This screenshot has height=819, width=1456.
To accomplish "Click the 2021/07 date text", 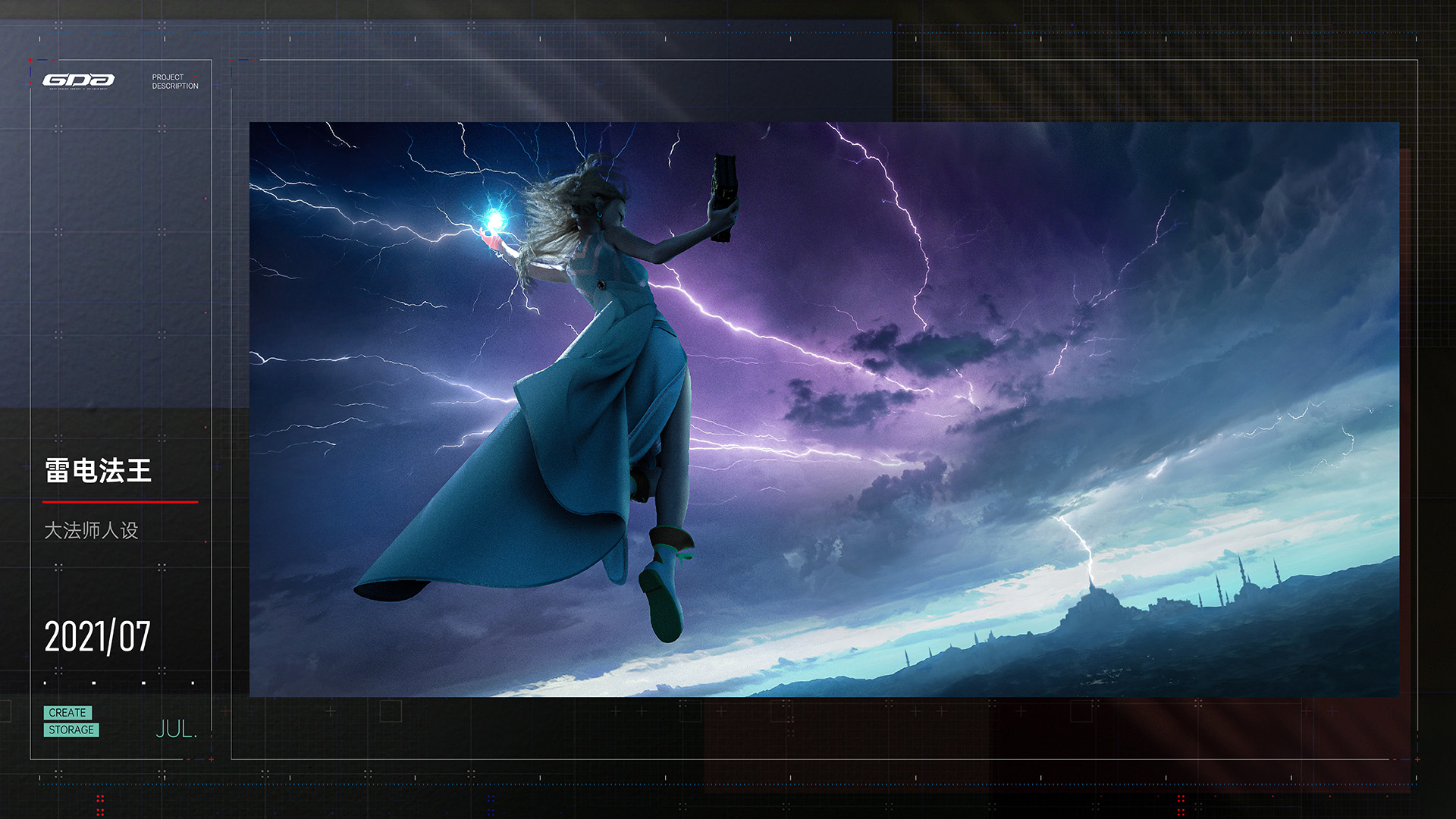I will point(97,637).
